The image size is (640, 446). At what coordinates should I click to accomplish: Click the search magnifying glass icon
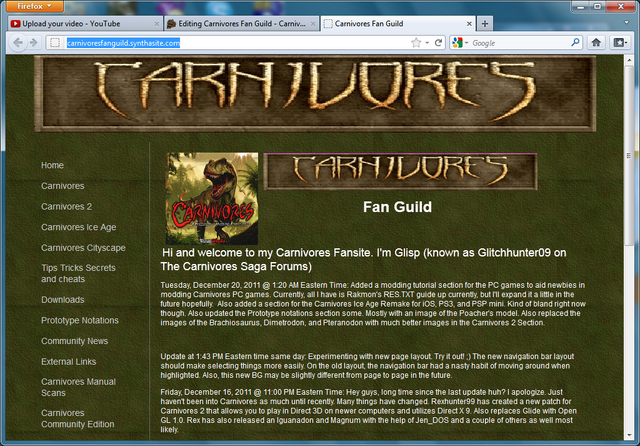pyautogui.click(x=575, y=42)
